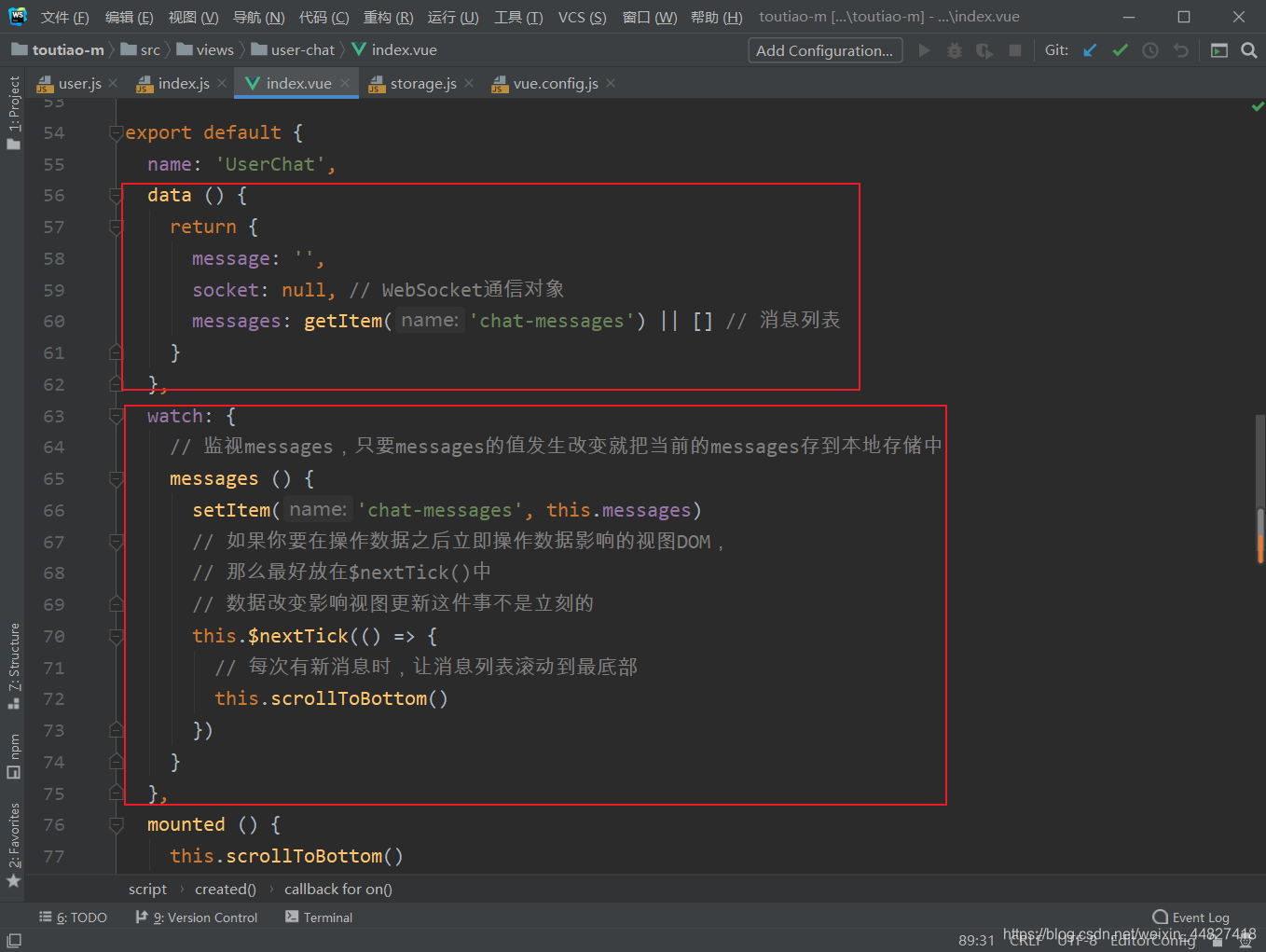Open the Favorites tool window stripe
The width and height of the screenshot is (1266, 952).
tap(13, 846)
